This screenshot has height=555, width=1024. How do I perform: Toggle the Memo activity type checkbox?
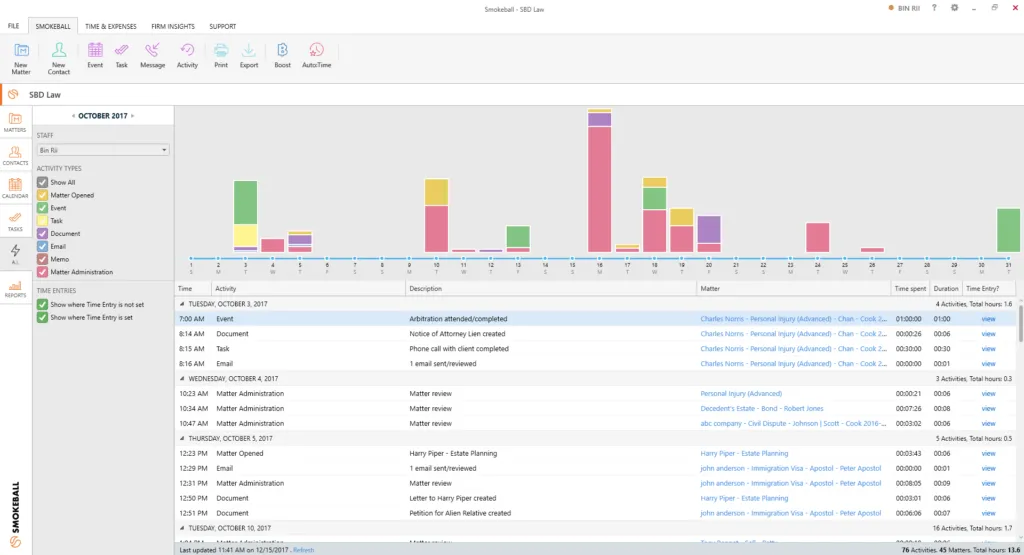pyautogui.click(x=42, y=259)
